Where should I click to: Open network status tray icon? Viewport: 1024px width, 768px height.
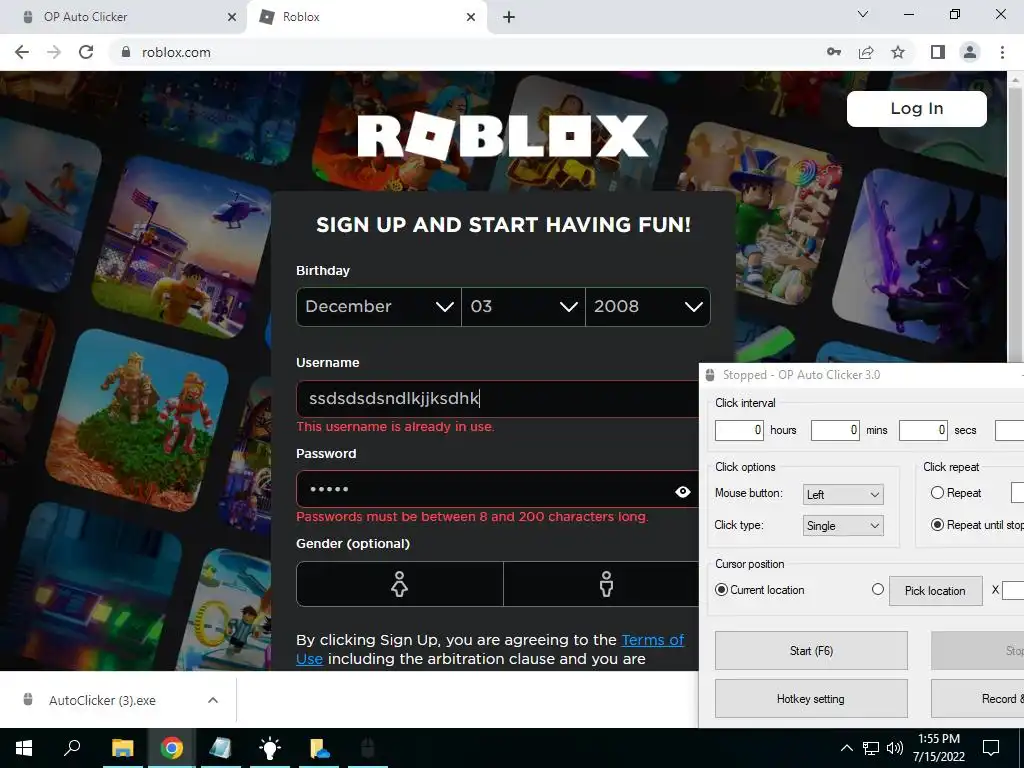coord(871,748)
